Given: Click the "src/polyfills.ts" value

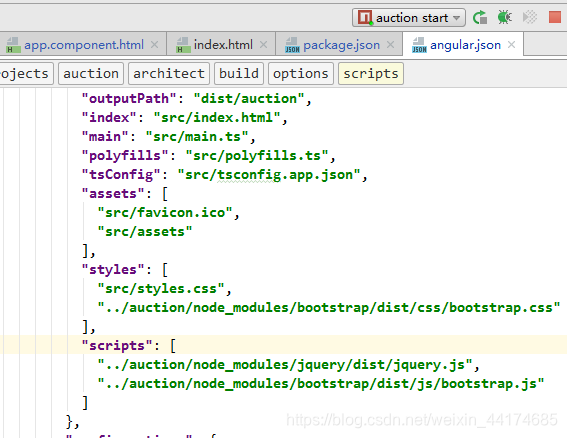Looking at the screenshot, I should [257, 156].
